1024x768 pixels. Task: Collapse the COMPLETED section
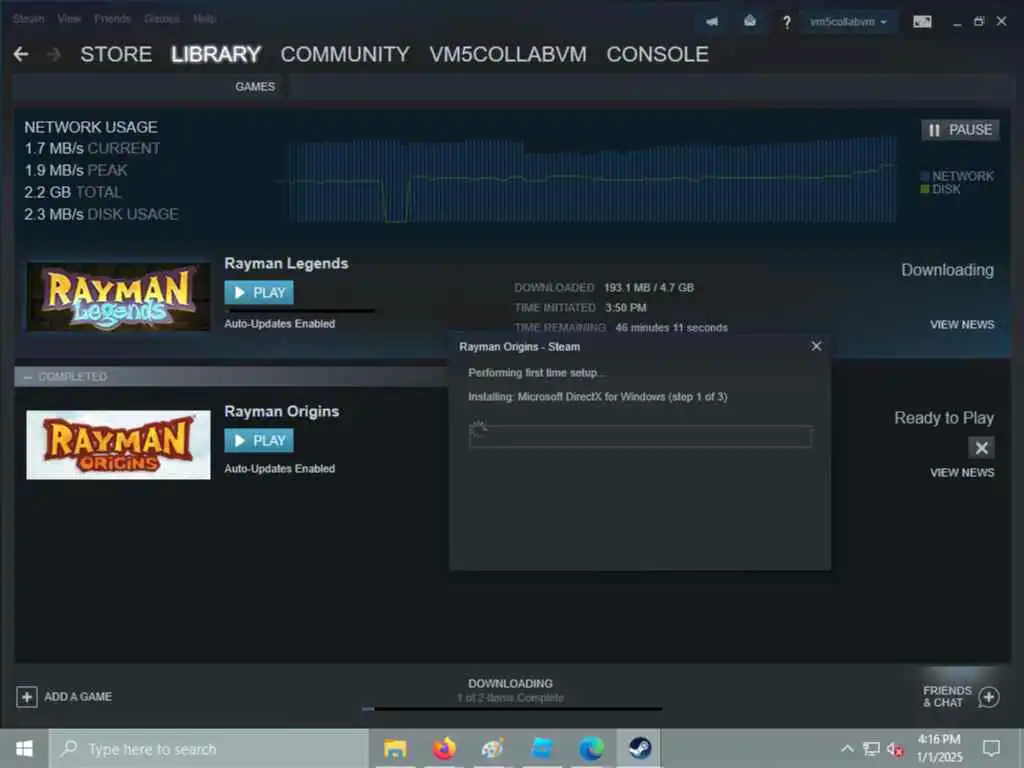pyautogui.click(x=28, y=377)
